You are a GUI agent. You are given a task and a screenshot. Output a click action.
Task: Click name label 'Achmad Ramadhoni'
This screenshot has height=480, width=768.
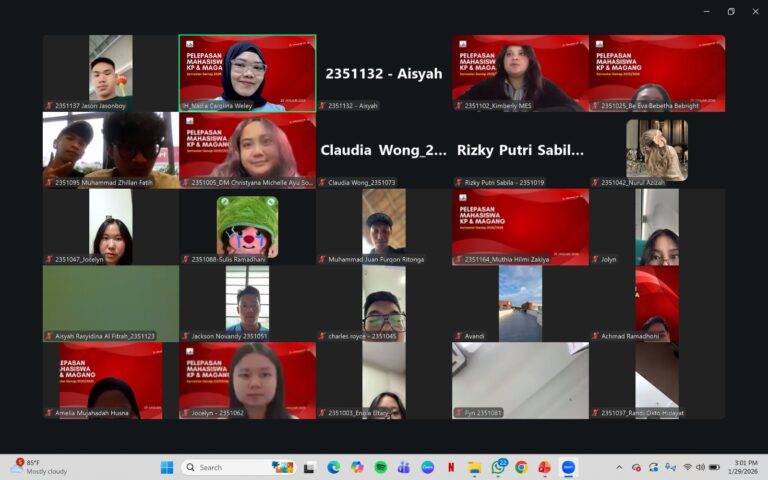630,336
